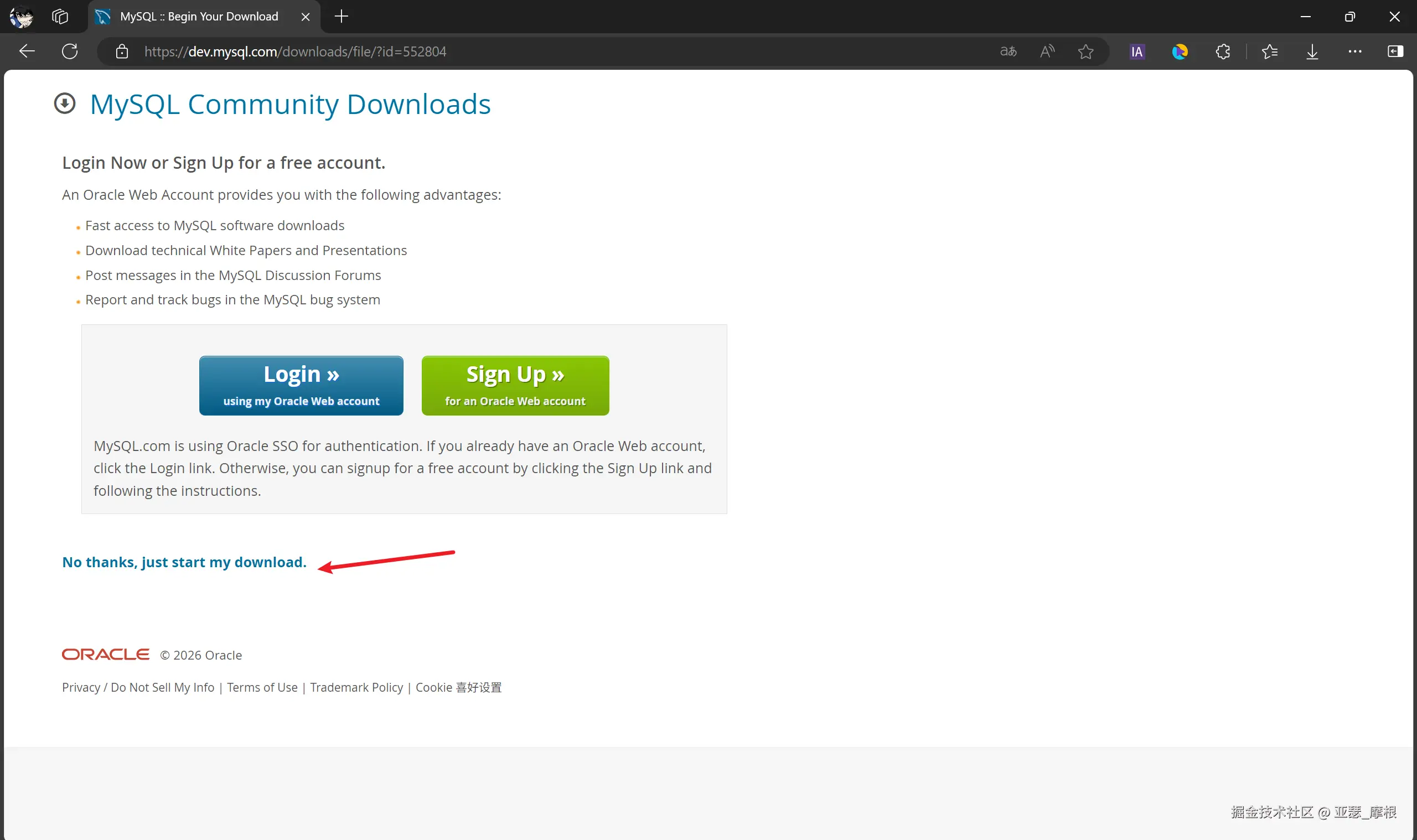This screenshot has width=1417, height=840.
Task: Toggle the browser sidebar icon
Action: pyautogui.click(x=1395, y=51)
